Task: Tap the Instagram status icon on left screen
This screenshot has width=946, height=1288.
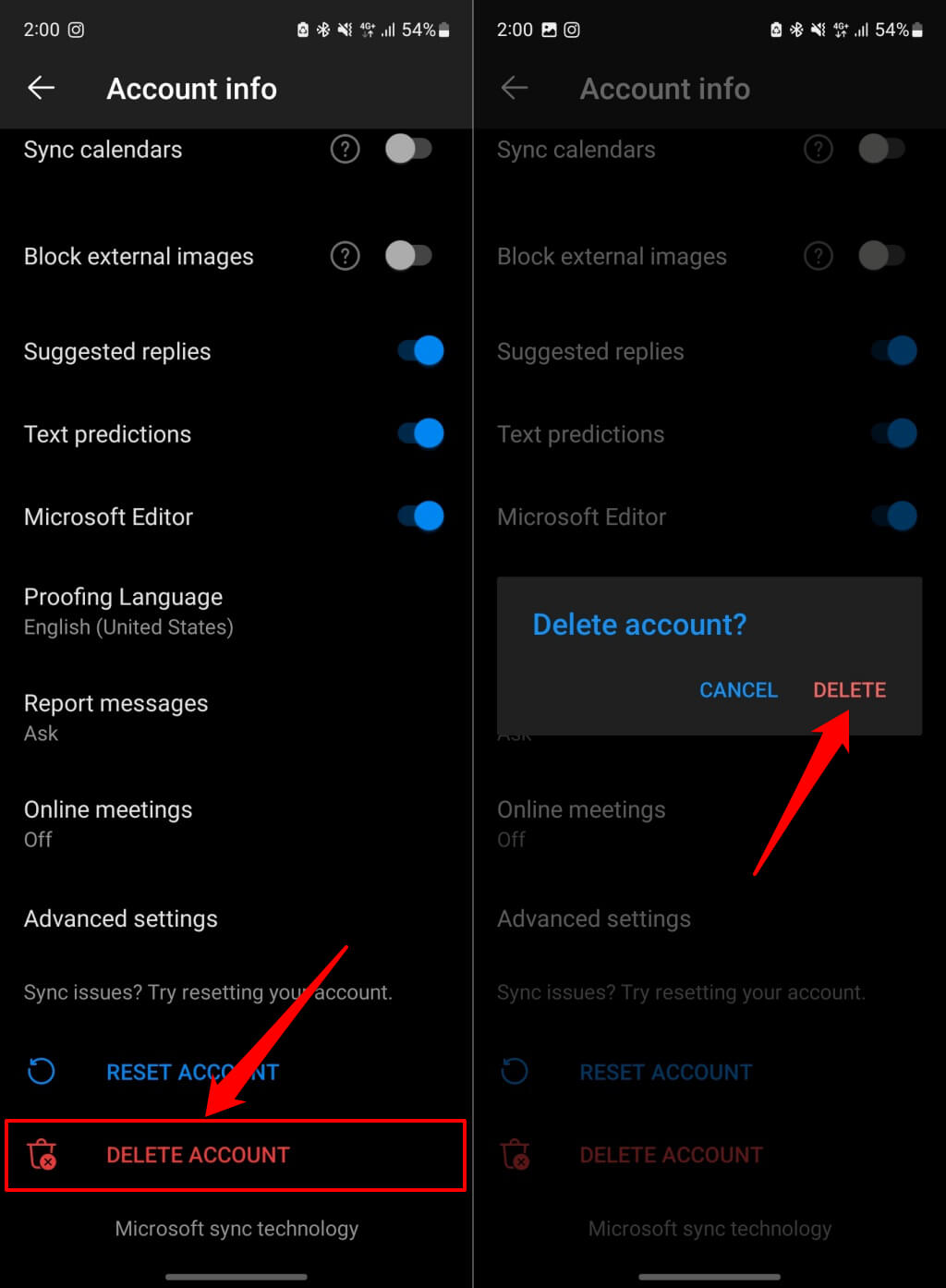Action: (x=77, y=30)
